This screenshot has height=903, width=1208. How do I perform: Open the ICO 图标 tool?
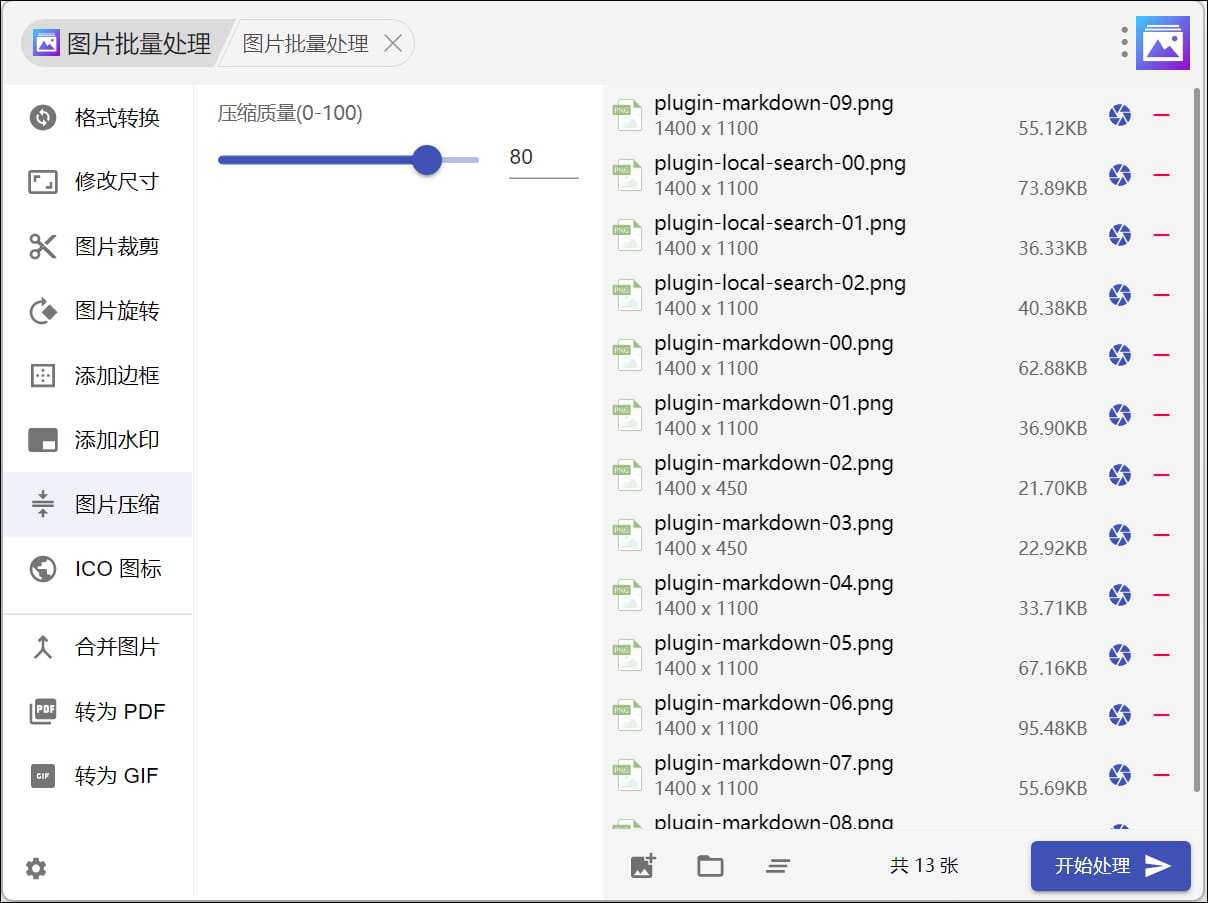pyautogui.click(x=97, y=569)
